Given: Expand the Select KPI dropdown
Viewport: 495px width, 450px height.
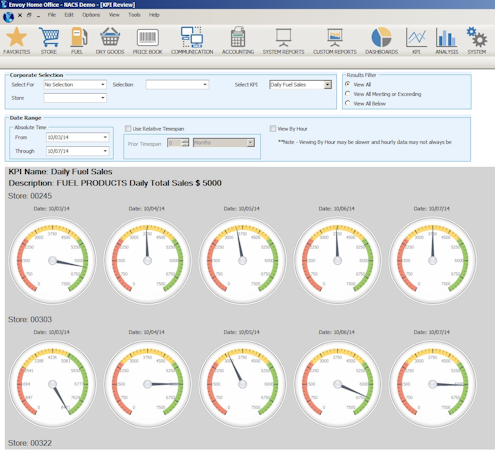Looking at the screenshot, I should [328, 85].
